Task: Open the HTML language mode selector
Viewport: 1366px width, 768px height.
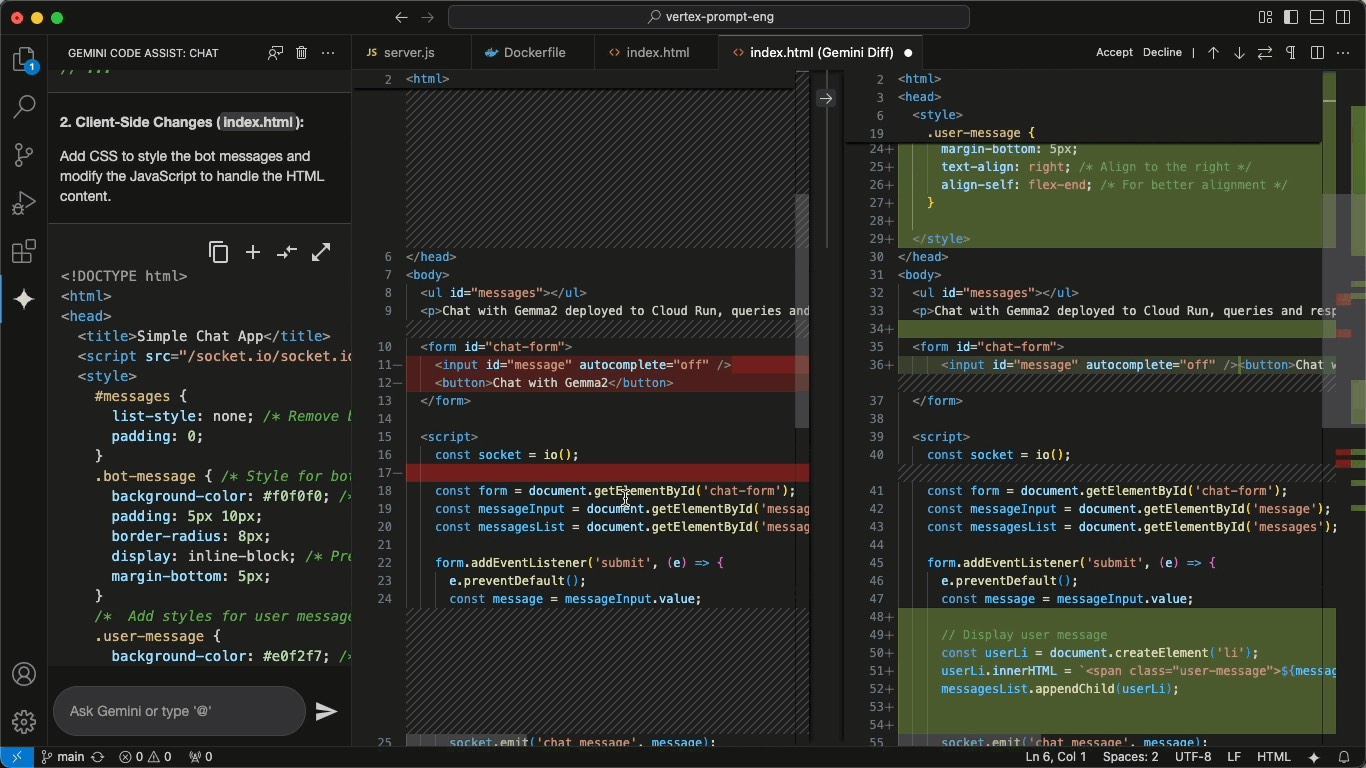Action: pyautogui.click(x=1273, y=757)
